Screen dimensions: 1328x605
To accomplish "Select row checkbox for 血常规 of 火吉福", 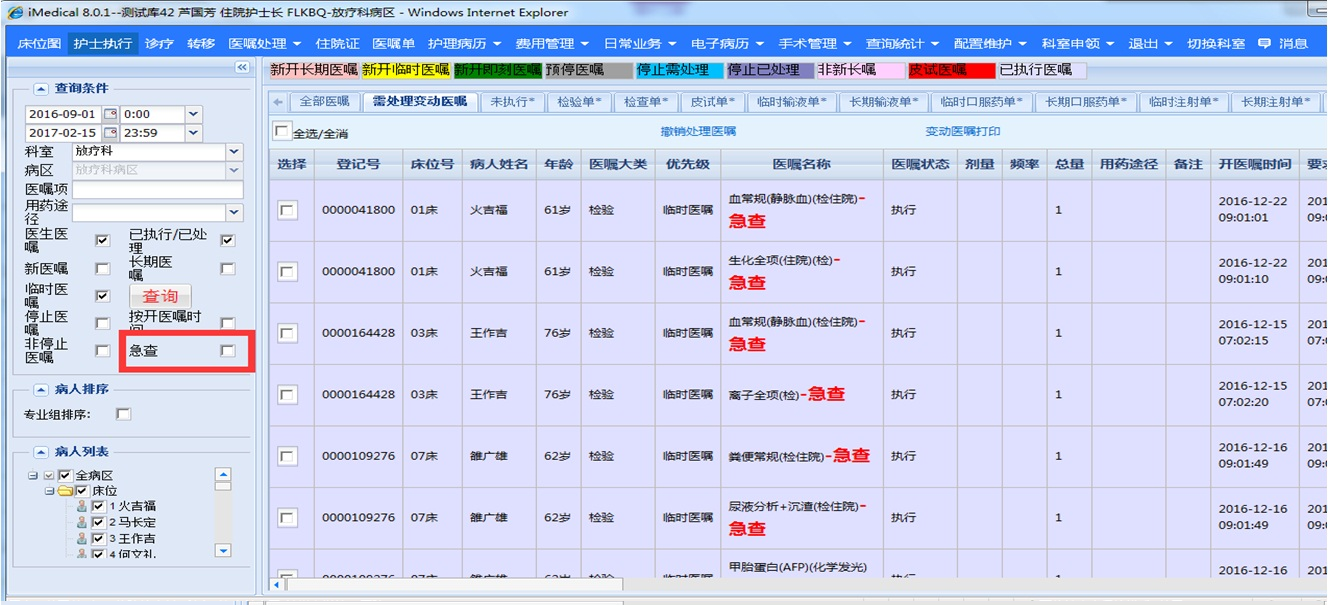I will click(288, 210).
